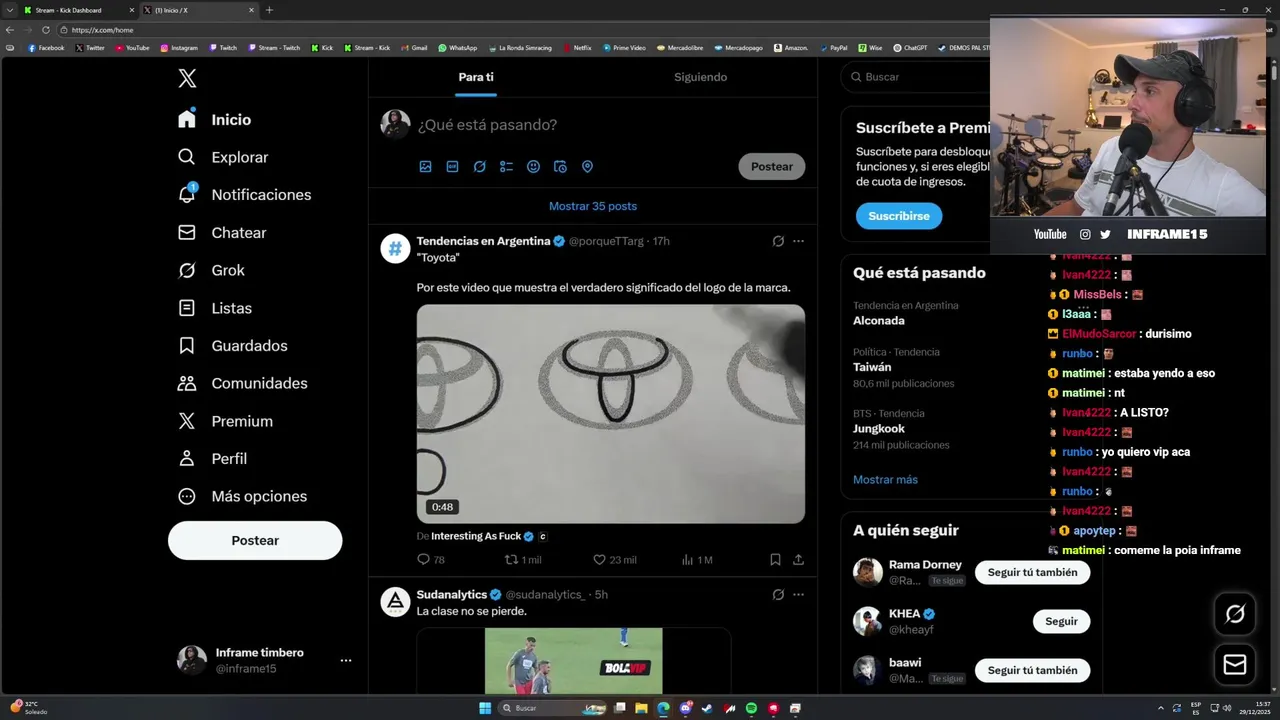This screenshot has width=1280, height=720.
Task: Show the 35 new posts
Action: click(593, 206)
